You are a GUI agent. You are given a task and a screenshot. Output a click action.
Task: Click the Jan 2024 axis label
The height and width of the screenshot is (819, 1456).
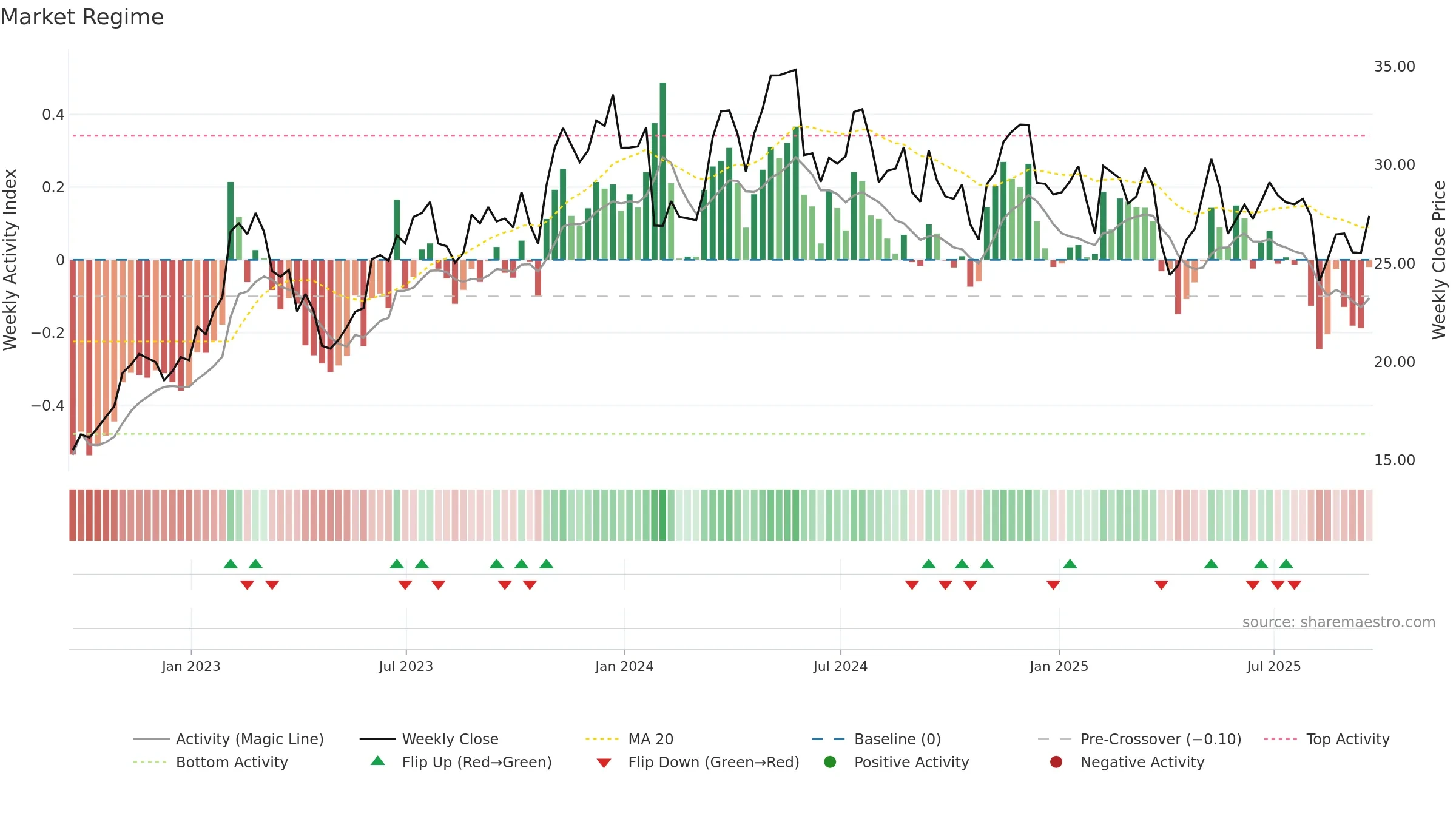point(624,666)
